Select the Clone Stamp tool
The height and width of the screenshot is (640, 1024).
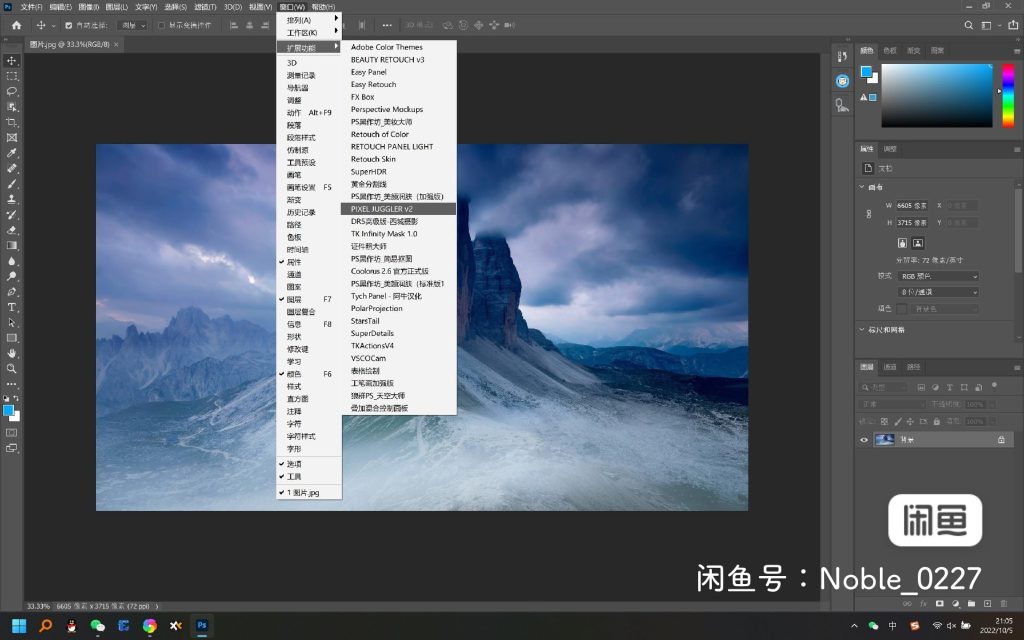12,199
